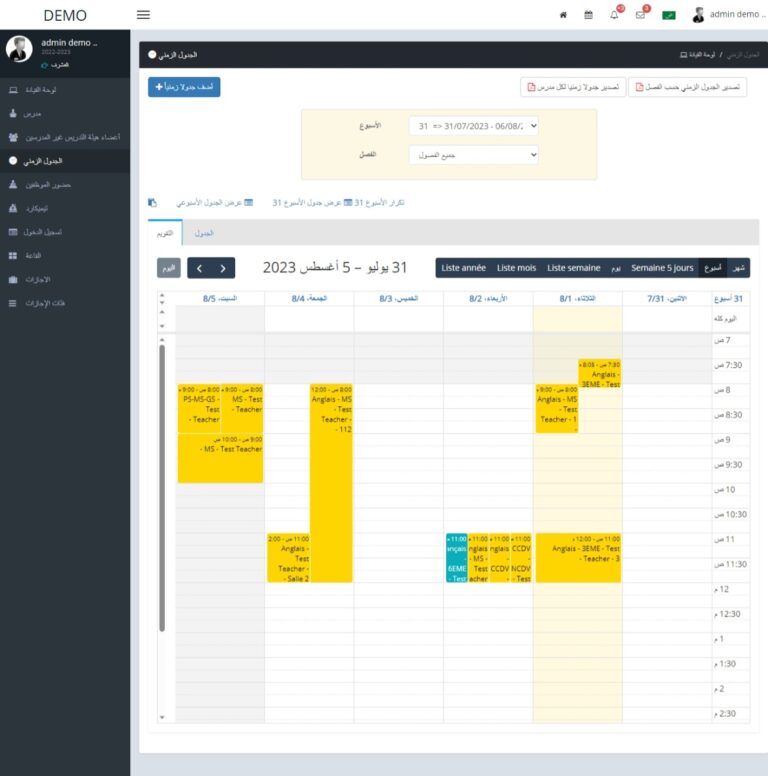The width and height of the screenshot is (768, 776).
Task: Click the DEMO logo text
Action: click(65, 15)
